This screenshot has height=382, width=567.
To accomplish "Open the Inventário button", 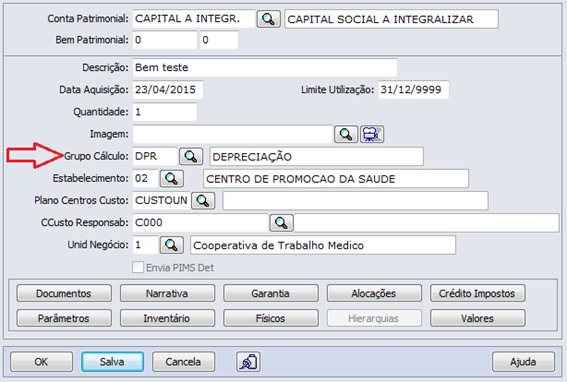I will tap(167, 318).
